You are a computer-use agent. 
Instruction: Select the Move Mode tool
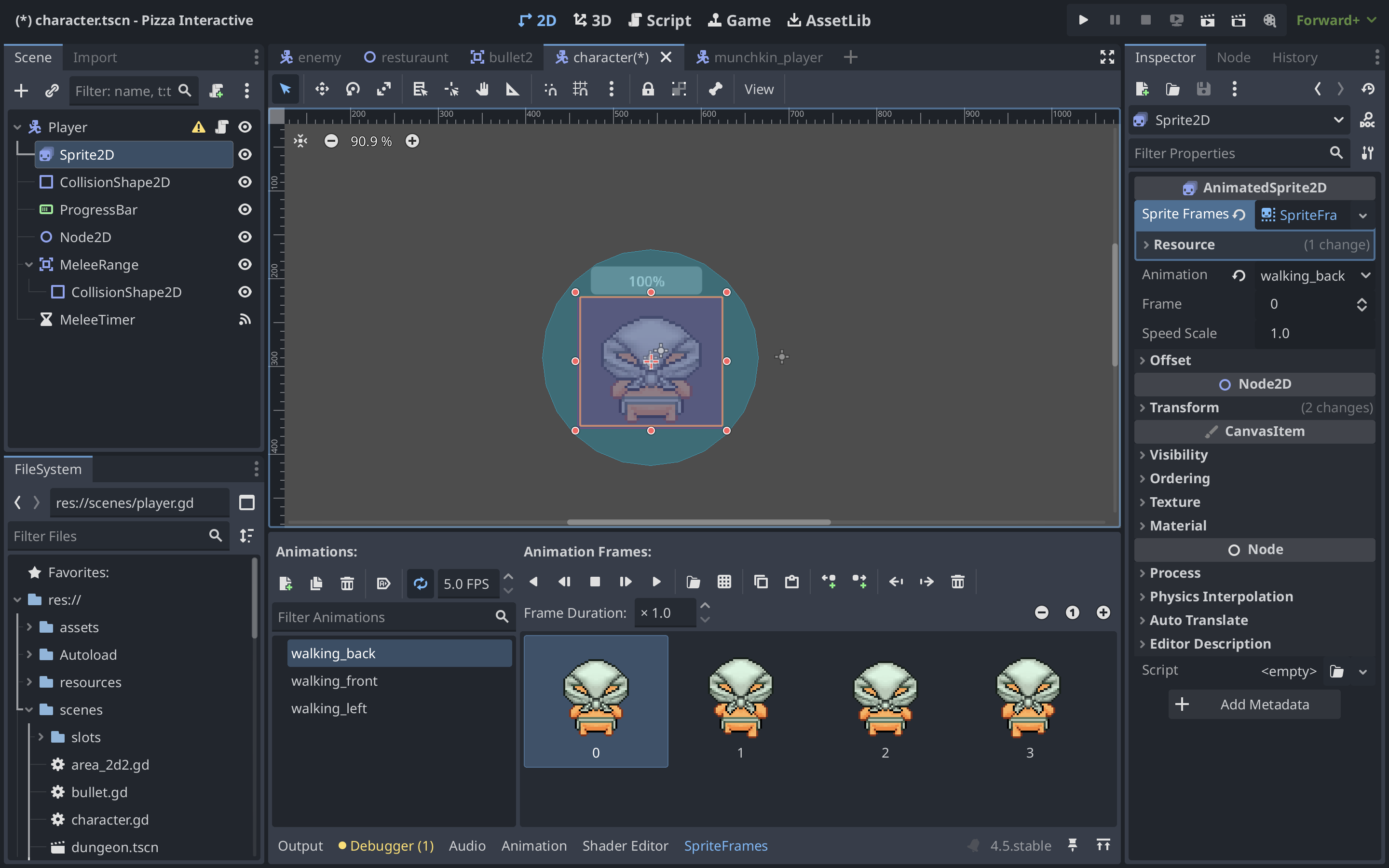click(321, 89)
